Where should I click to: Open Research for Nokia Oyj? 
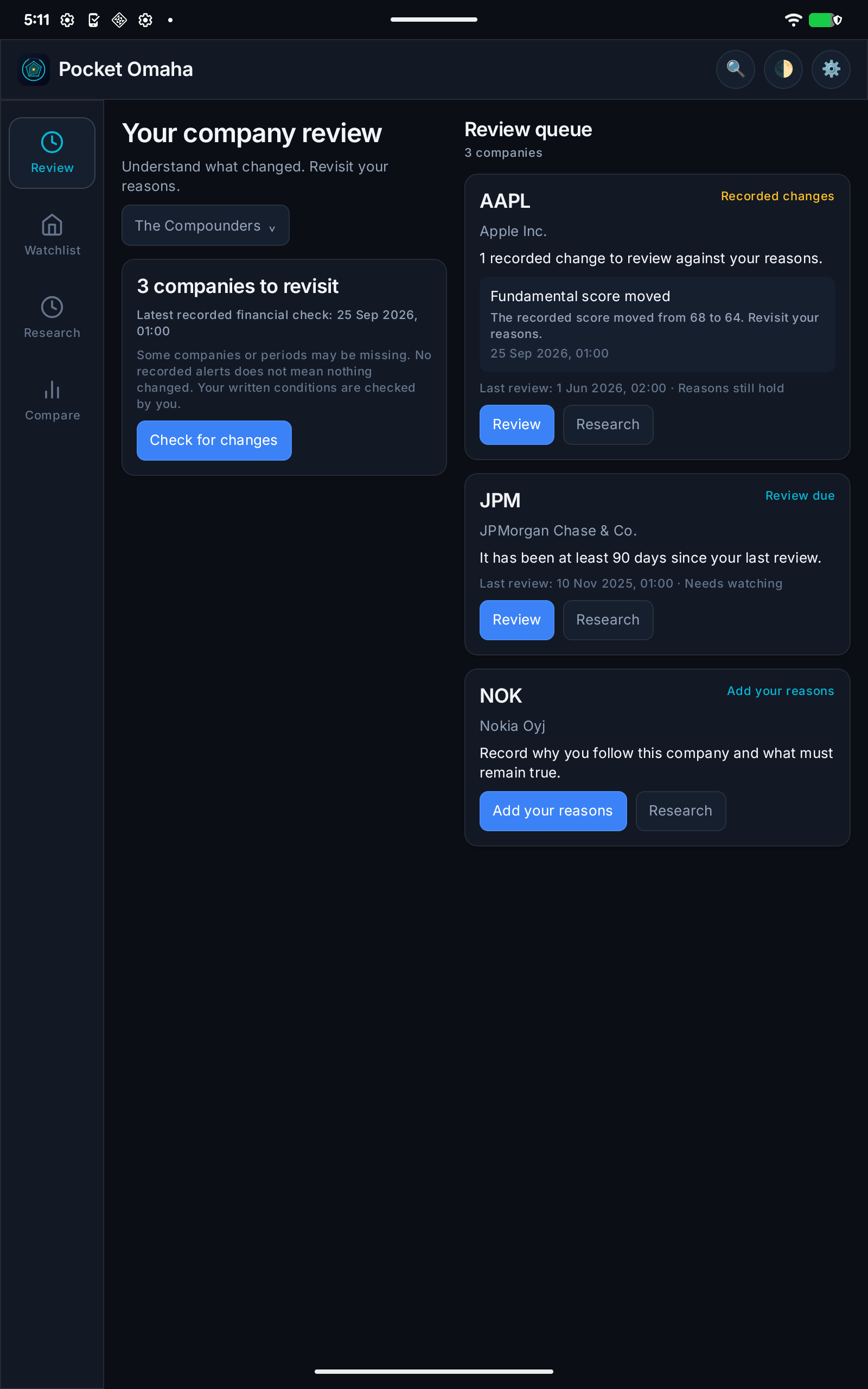click(x=681, y=811)
